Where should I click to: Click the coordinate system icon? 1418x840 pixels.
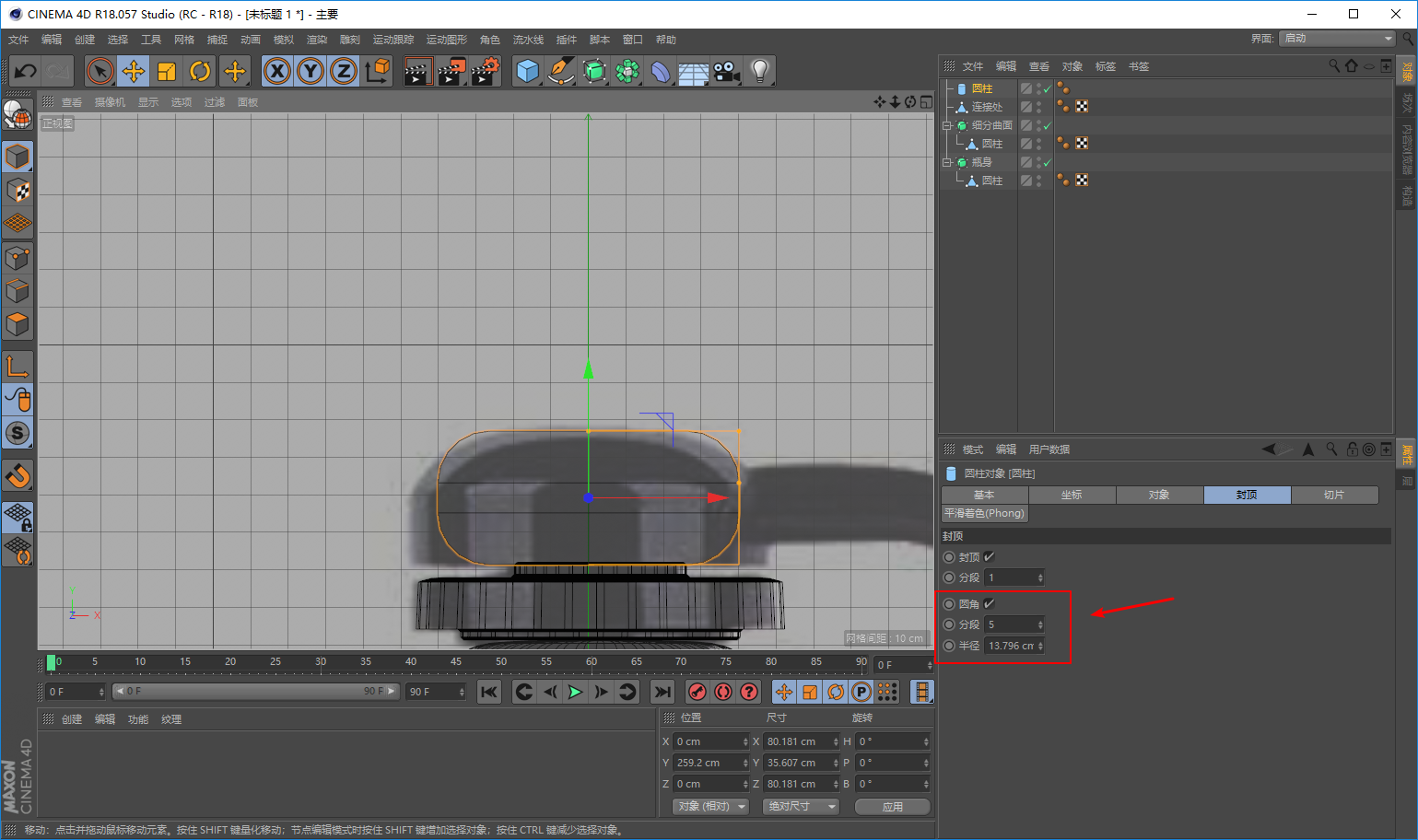tap(378, 71)
